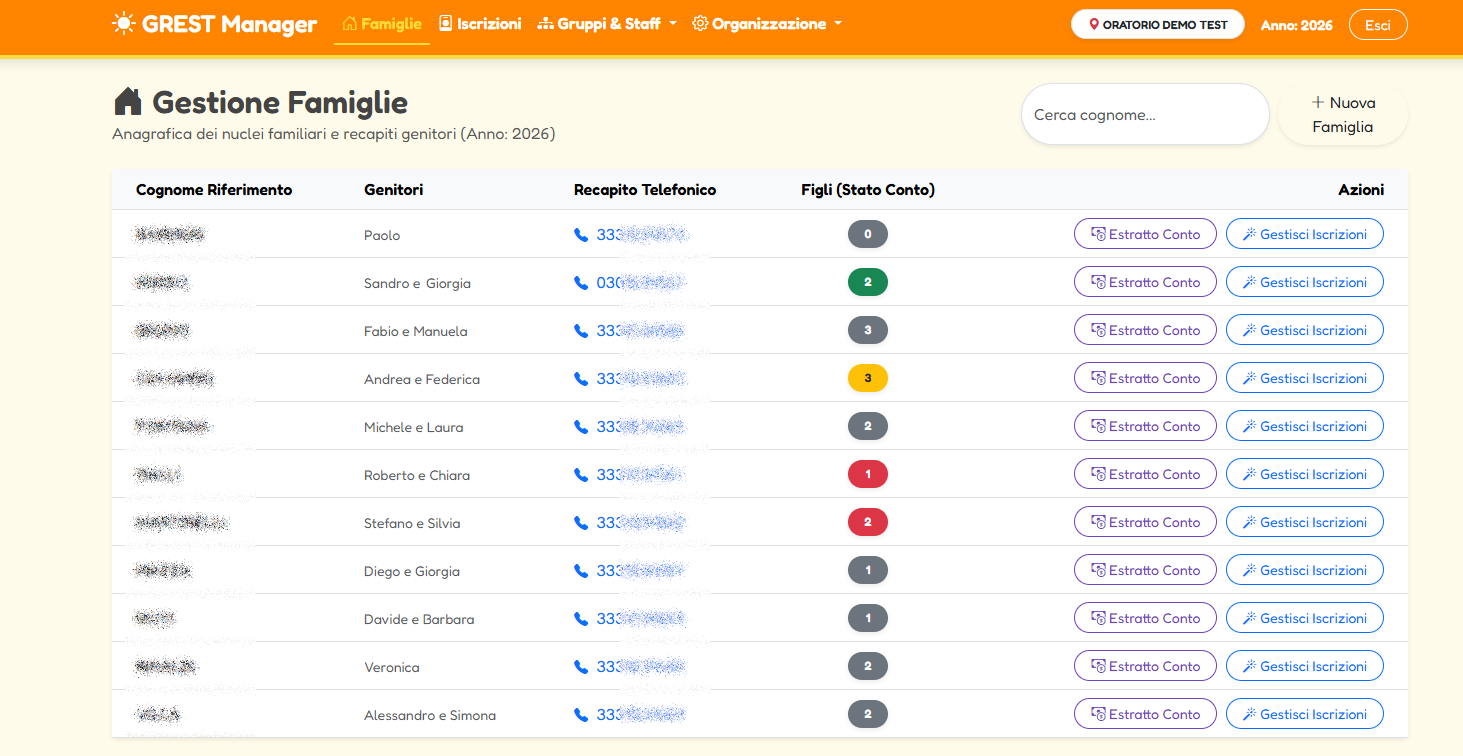Click the phone icon for Sandro e Giorgia
The width and height of the screenshot is (1463, 756).
point(581,283)
